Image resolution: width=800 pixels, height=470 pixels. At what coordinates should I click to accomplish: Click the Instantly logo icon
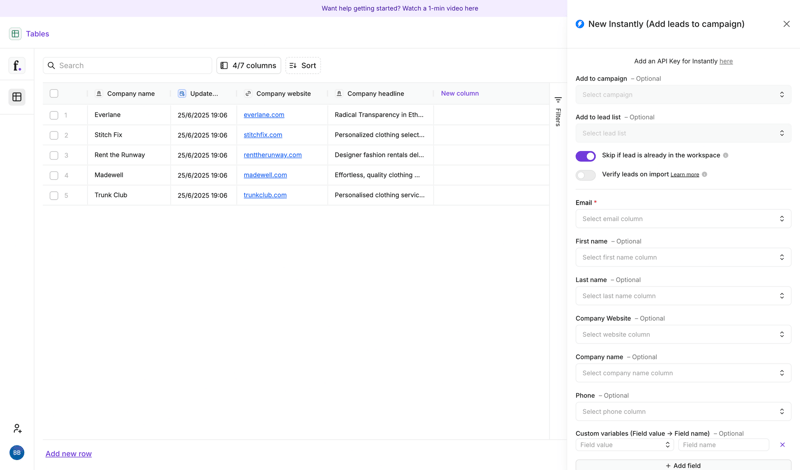(580, 24)
